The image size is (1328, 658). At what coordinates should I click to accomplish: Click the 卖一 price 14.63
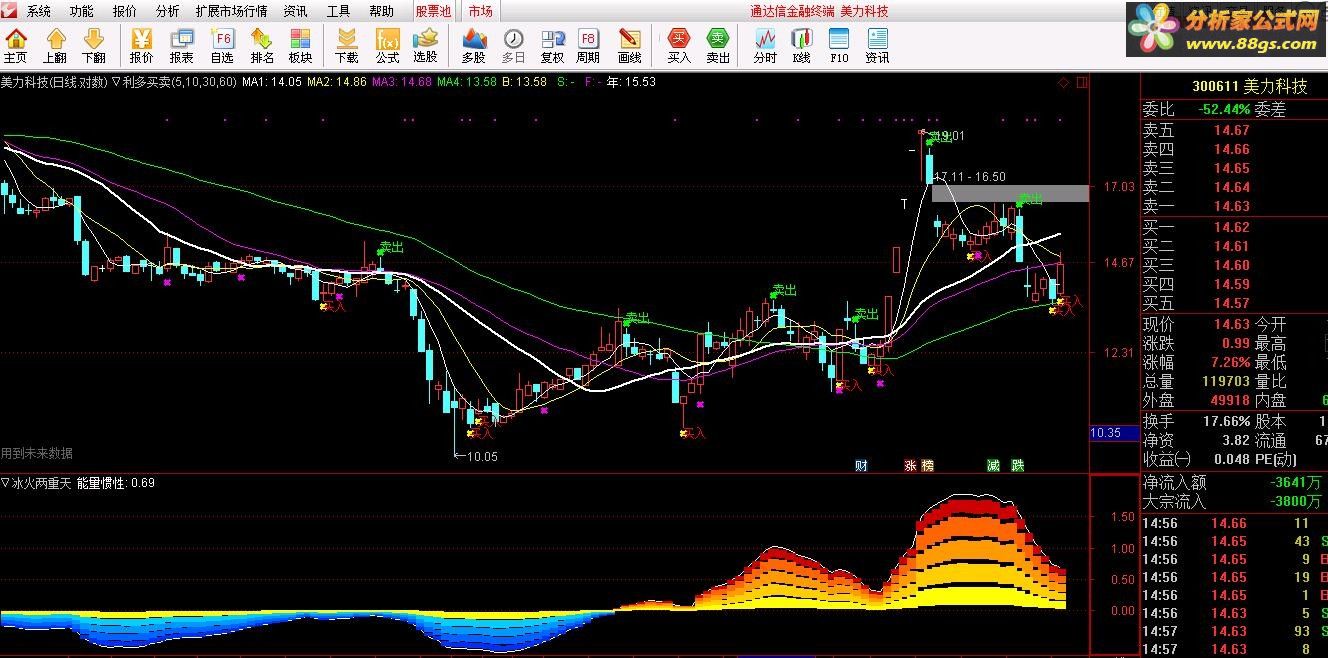[x=1232, y=206]
